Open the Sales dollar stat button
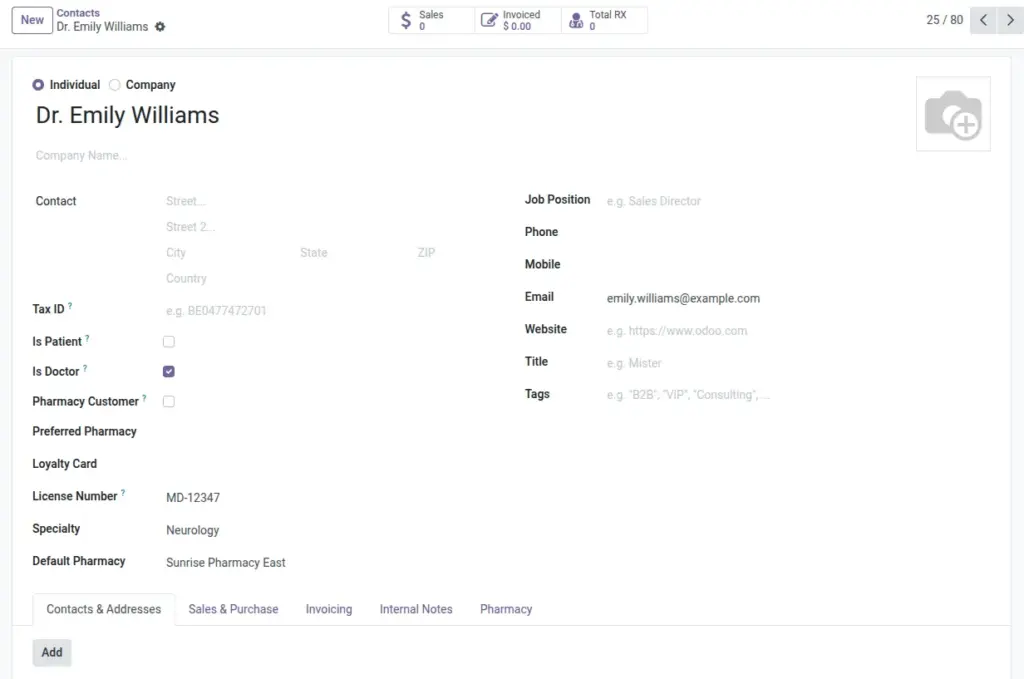Screen dimensions: 1024x679 pyautogui.click(x=432, y=20)
